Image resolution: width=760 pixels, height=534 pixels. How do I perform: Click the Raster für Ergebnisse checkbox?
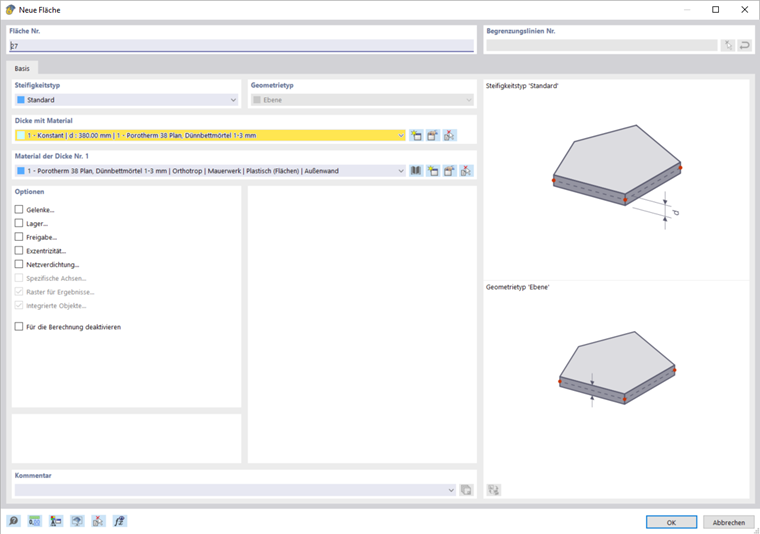click(19, 292)
